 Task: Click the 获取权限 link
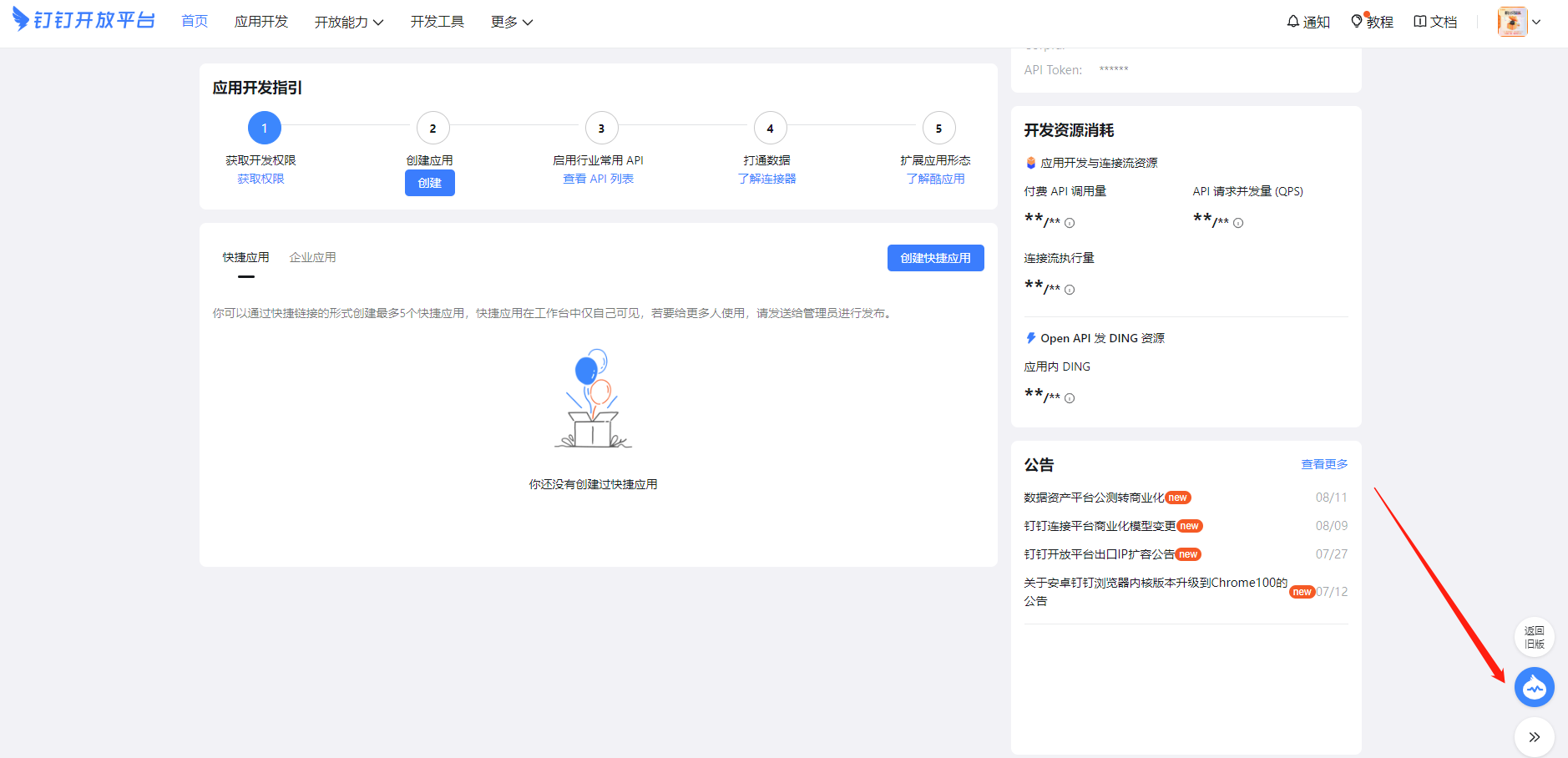[x=260, y=179]
